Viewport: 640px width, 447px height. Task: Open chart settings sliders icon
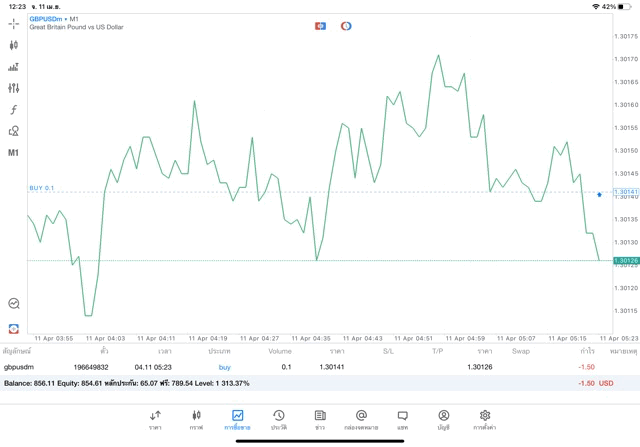pos(13,88)
